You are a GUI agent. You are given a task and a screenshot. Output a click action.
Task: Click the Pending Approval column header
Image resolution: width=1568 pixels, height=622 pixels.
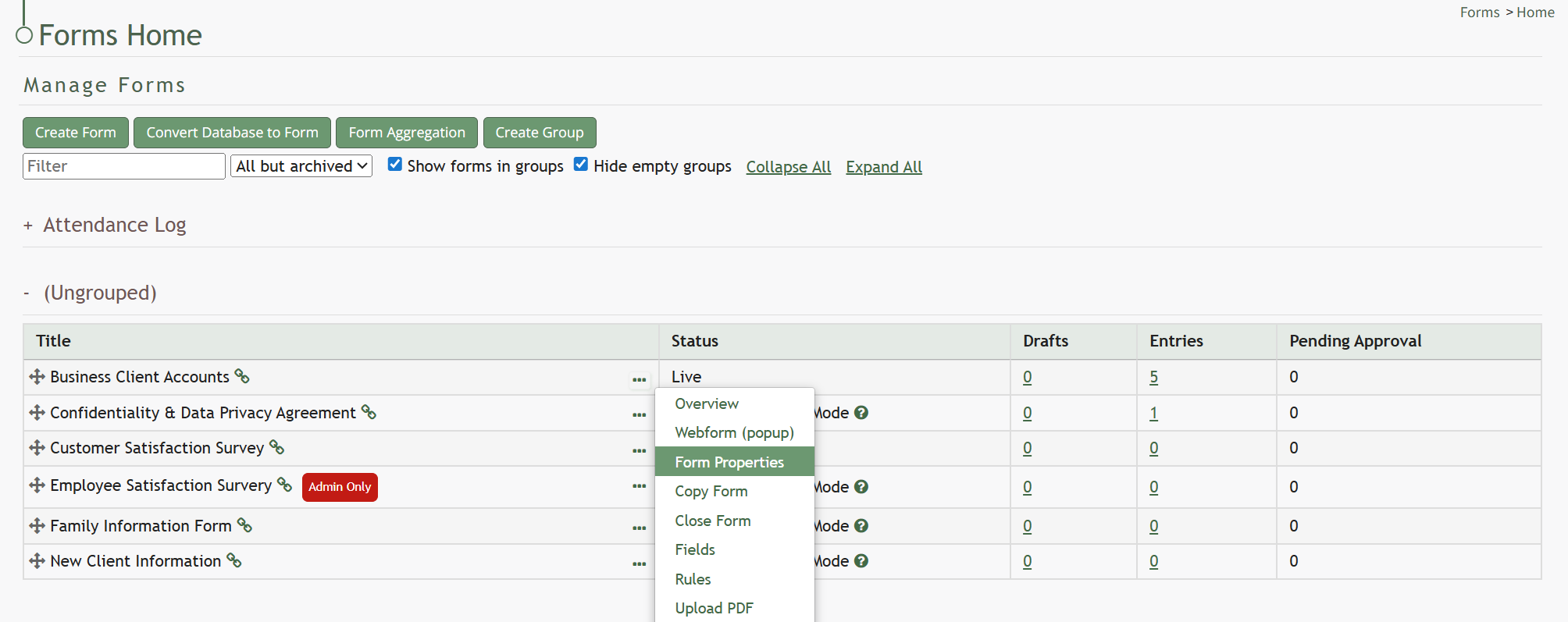tap(1355, 341)
